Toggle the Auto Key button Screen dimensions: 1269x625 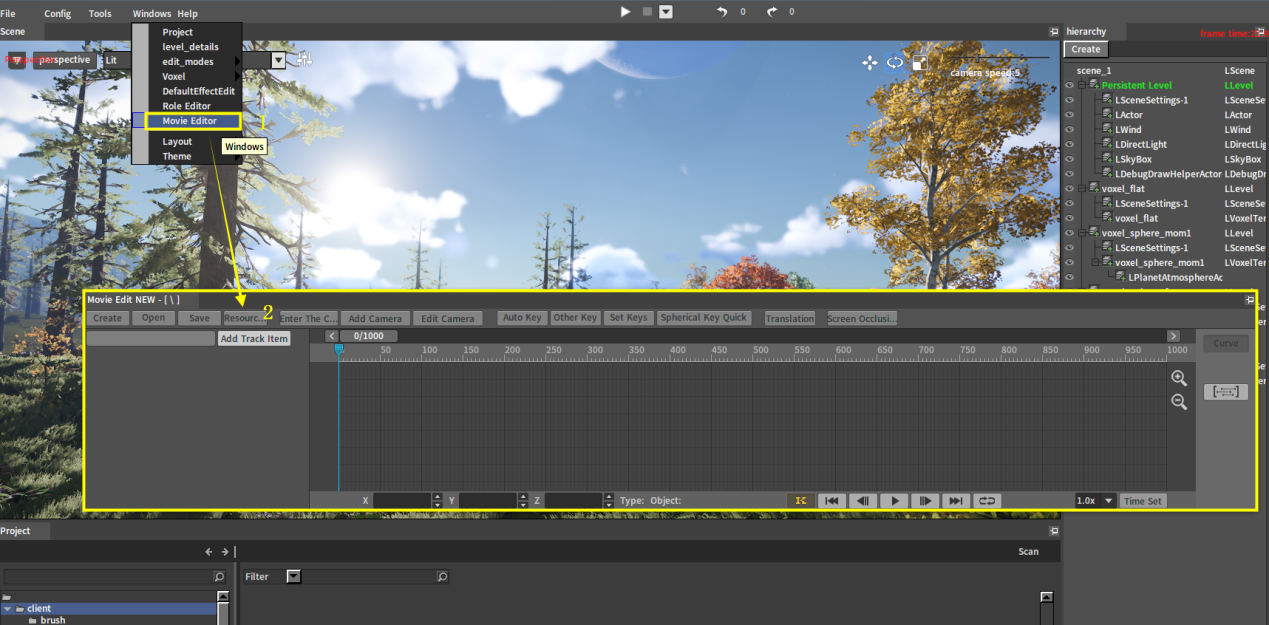pyautogui.click(x=521, y=318)
